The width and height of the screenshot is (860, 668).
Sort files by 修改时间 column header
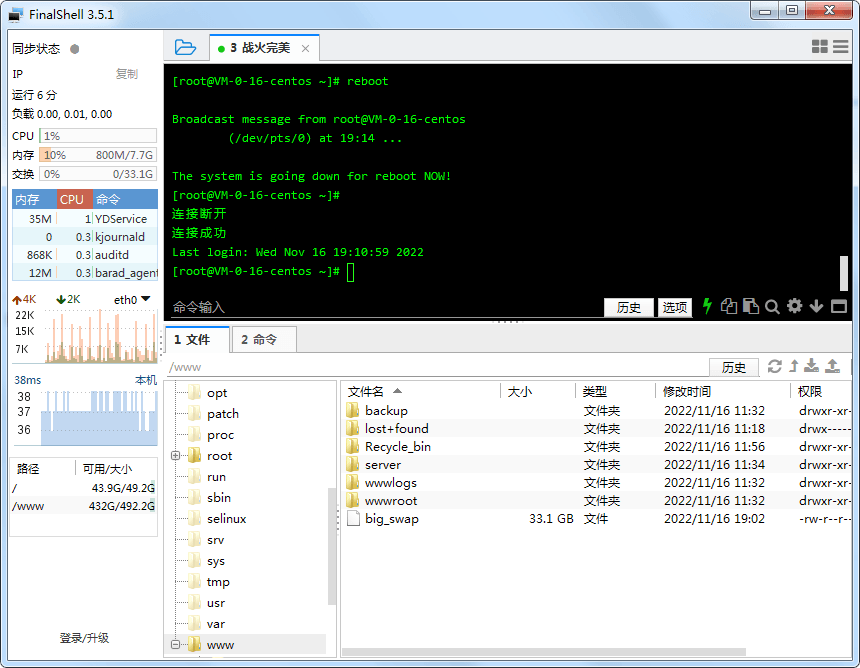click(x=722, y=392)
